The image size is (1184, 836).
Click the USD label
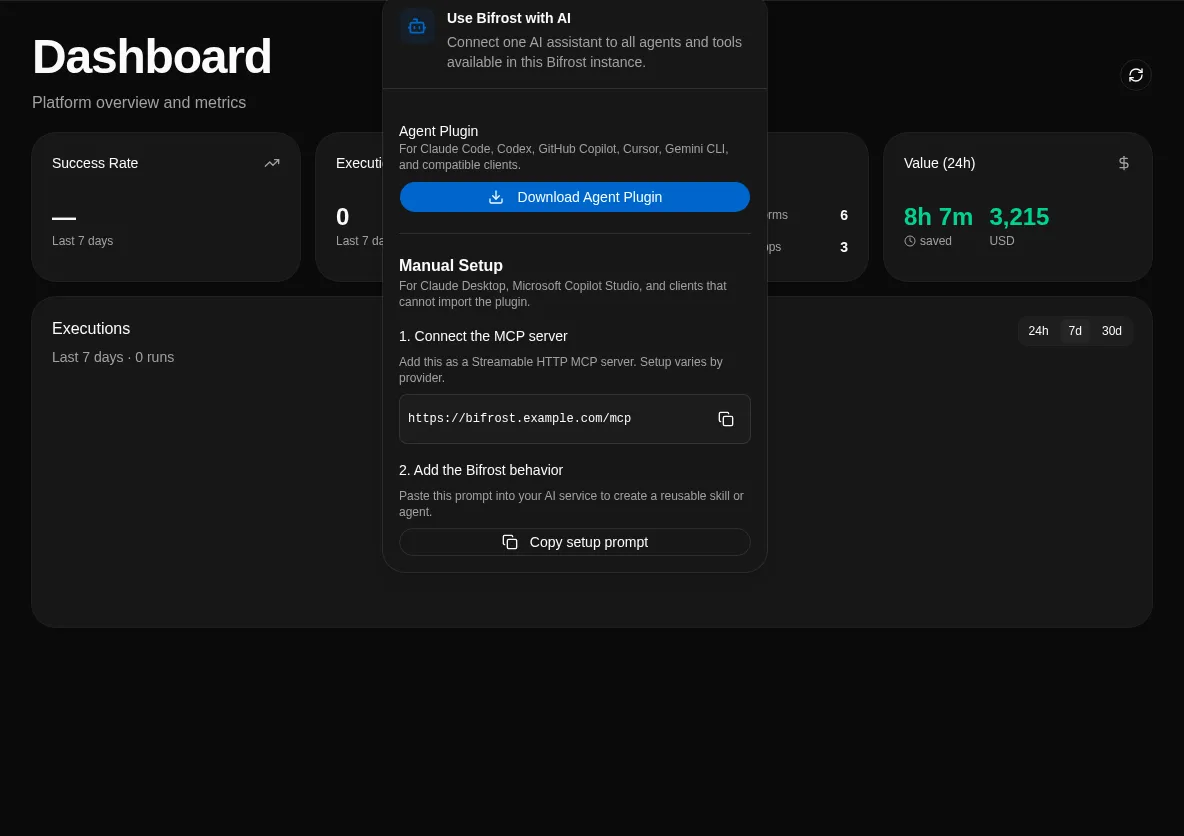click(x=1001, y=241)
